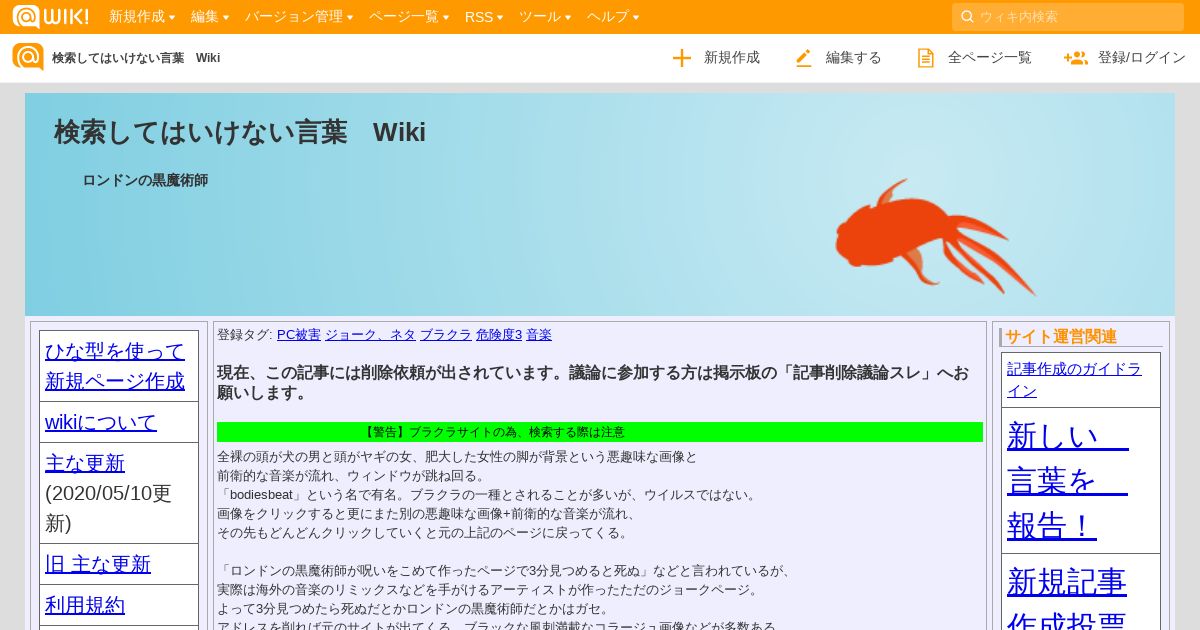
Task: Open the PC被害 tag link
Action: (299, 335)
